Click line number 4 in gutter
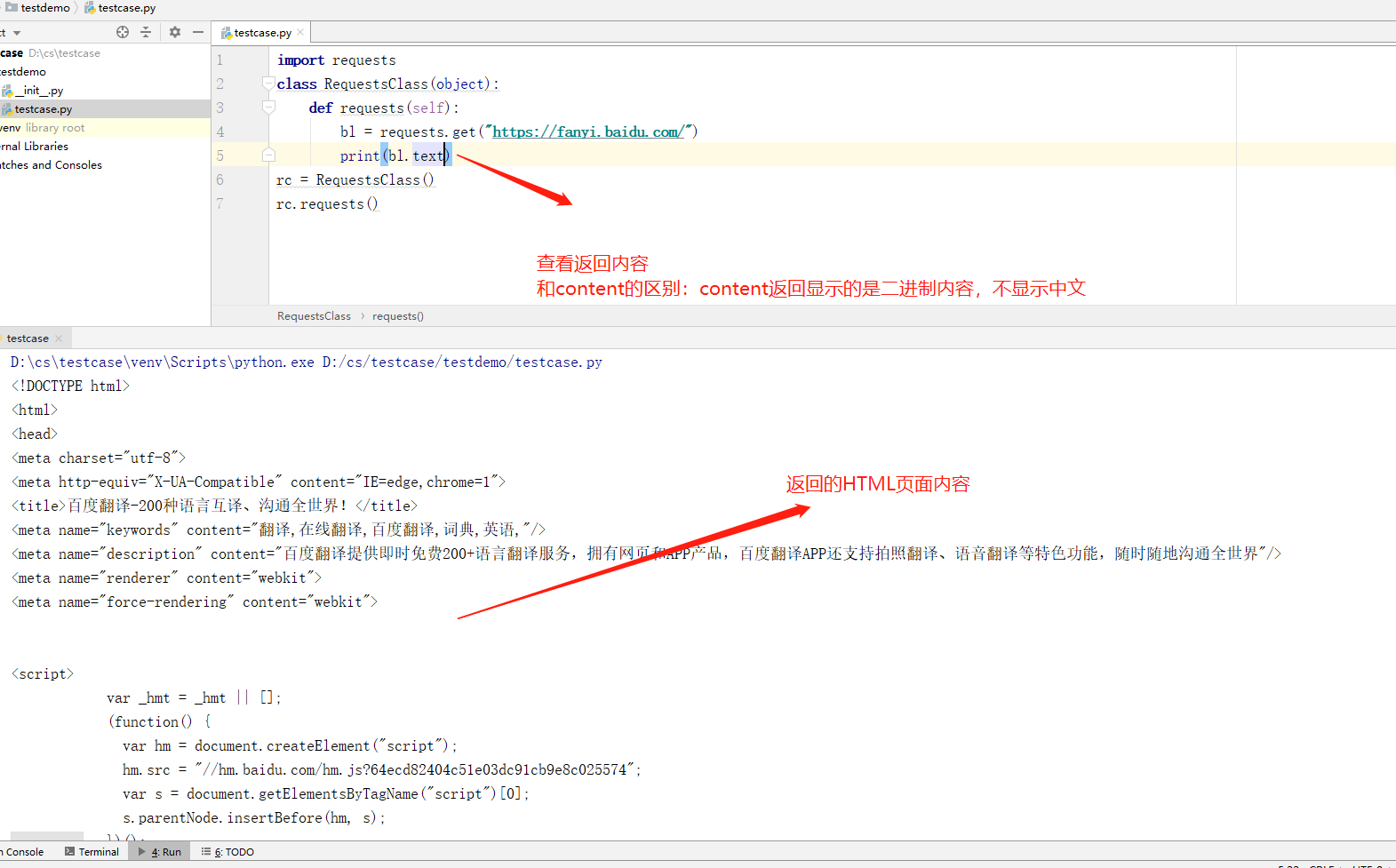 [220, 132]
